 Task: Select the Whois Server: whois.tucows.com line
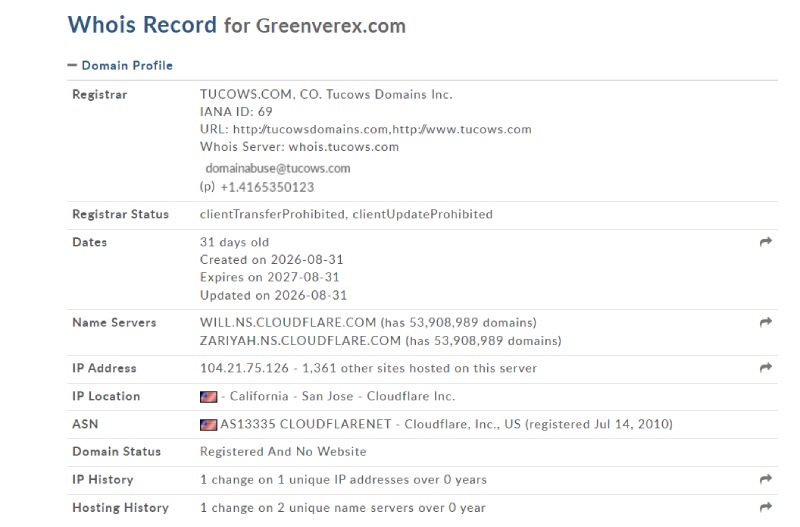299,147
